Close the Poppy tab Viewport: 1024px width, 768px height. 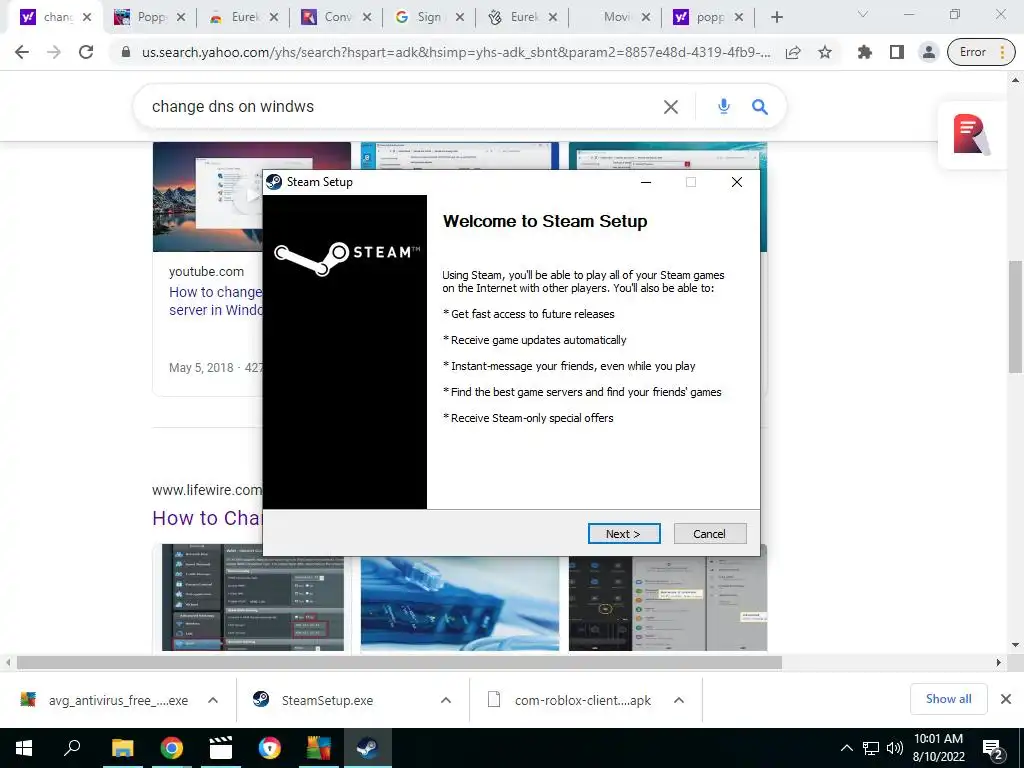pos(181,18)
